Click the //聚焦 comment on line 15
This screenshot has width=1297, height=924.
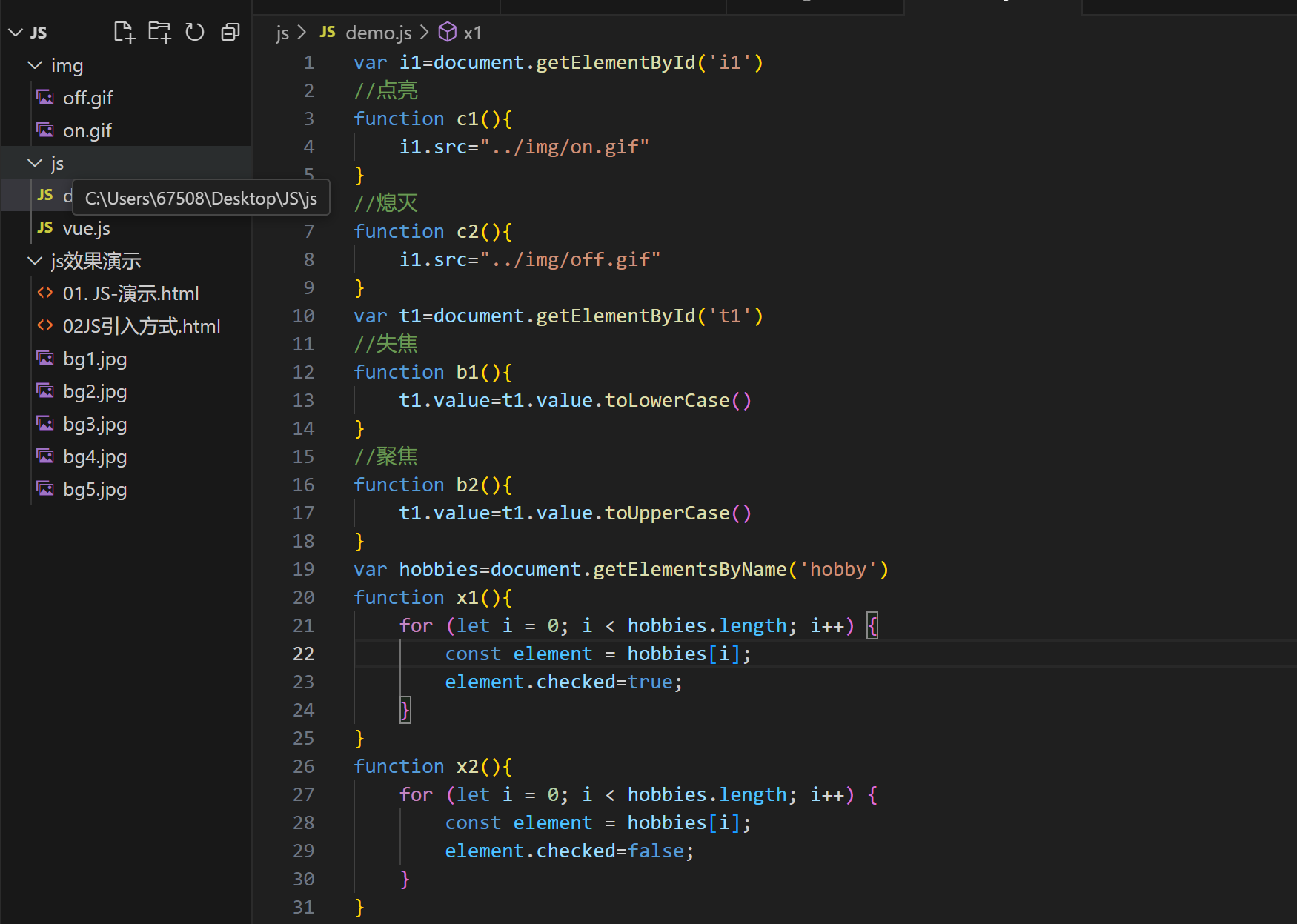click(x=386, y=456)
